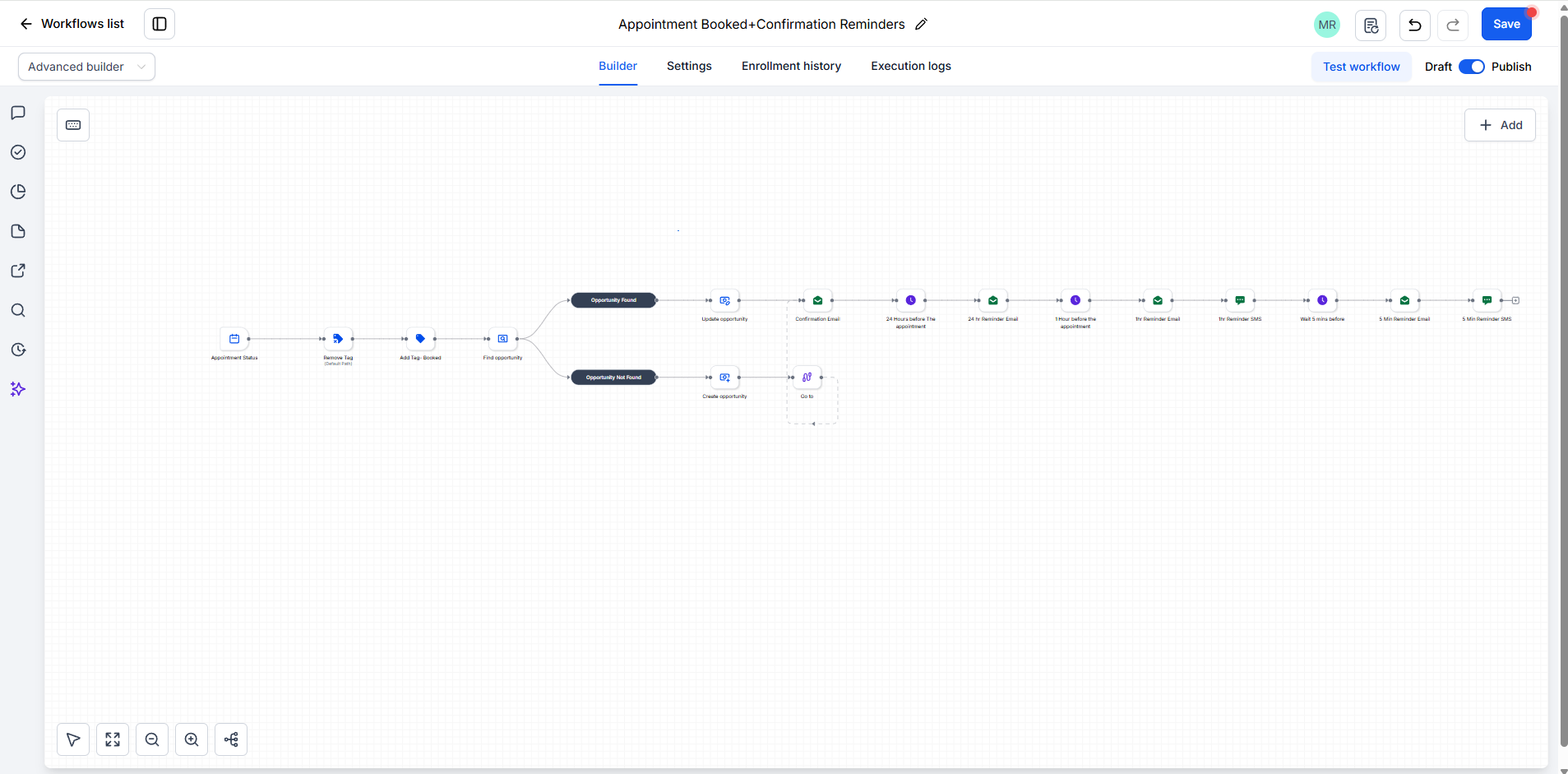The width and height of the screenshot is (1568, 774).
Task: Zoom in the canvas
Action: coord(192,739)
